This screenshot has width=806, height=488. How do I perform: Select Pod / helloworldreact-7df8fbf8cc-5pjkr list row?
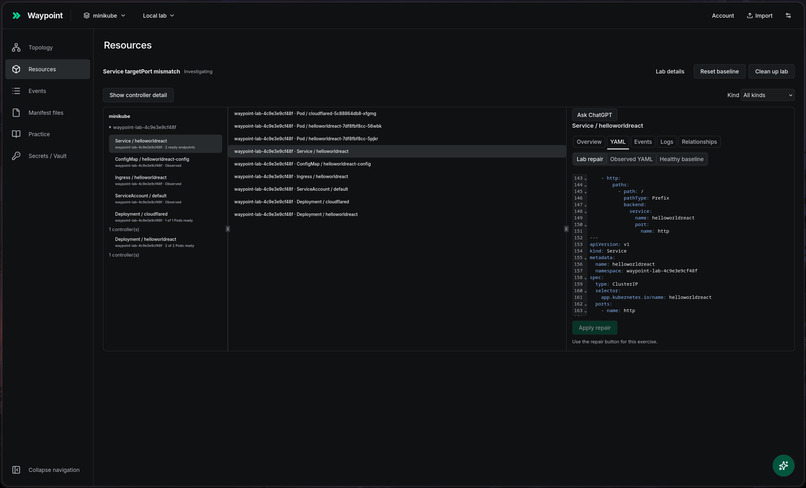(x=397, y=139)
